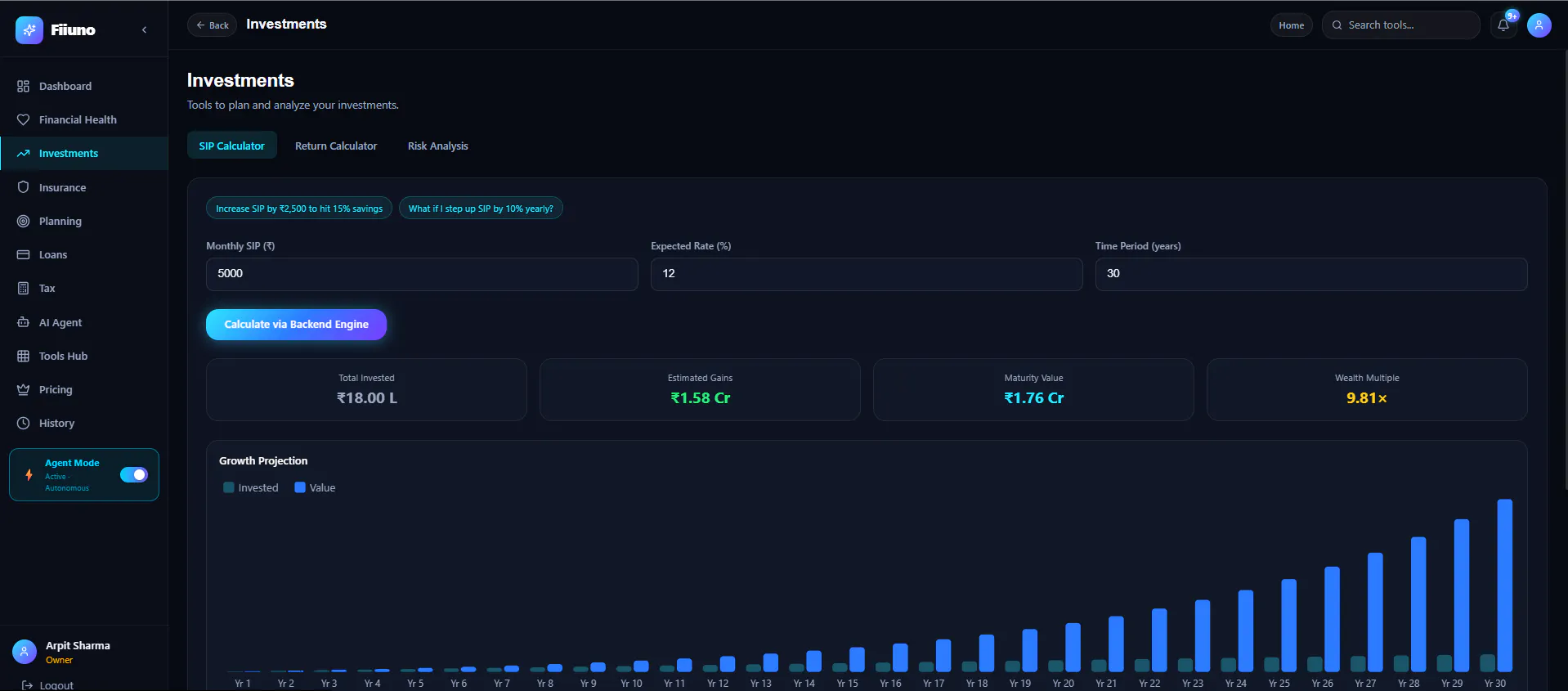Click the Yr 15 axis label
Image resolution: width=1568 pixels, height=691 pixels.
pyautogui.click(x=848, y=684)
